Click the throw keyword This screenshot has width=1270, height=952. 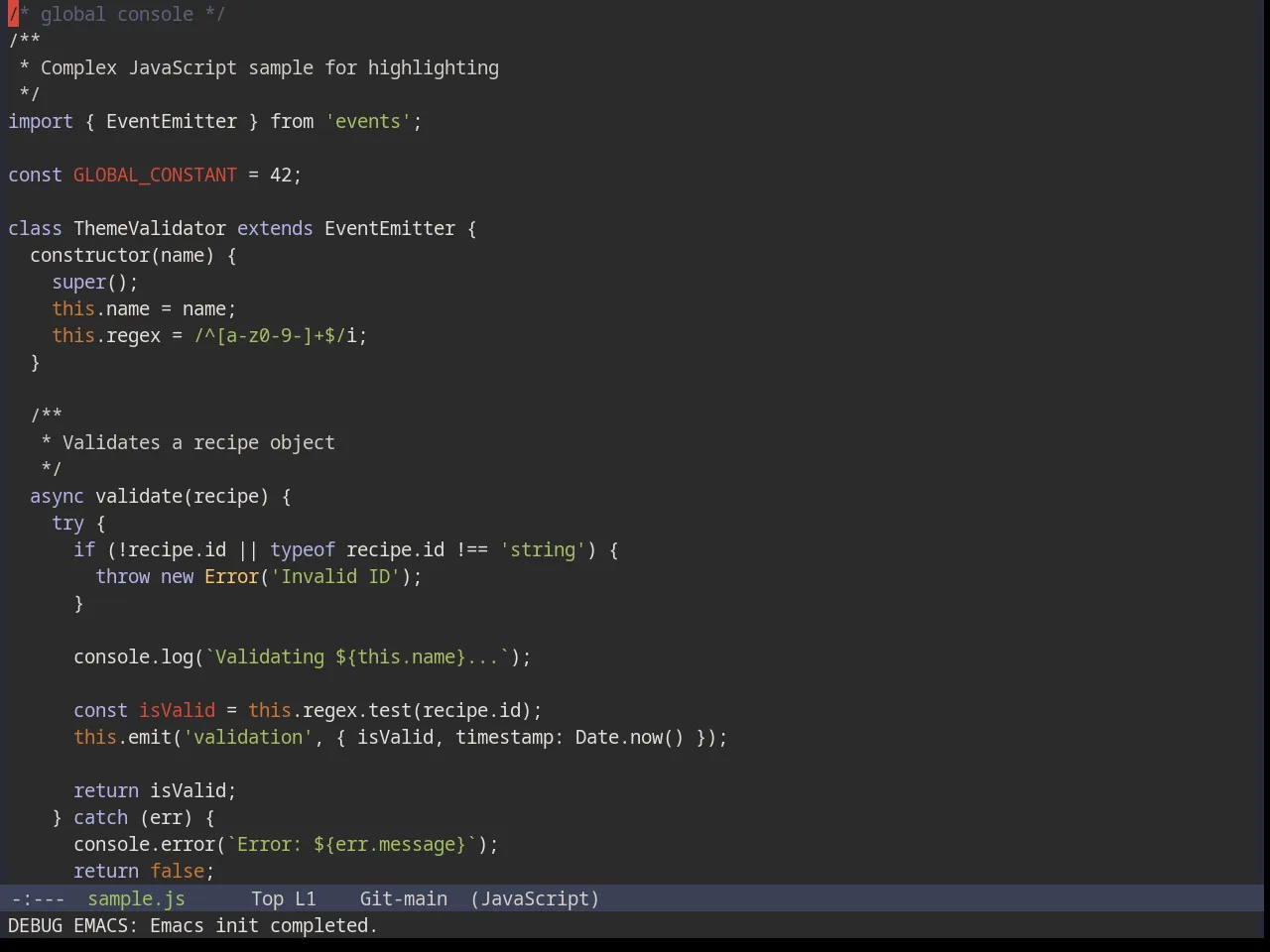click(122, 576)
